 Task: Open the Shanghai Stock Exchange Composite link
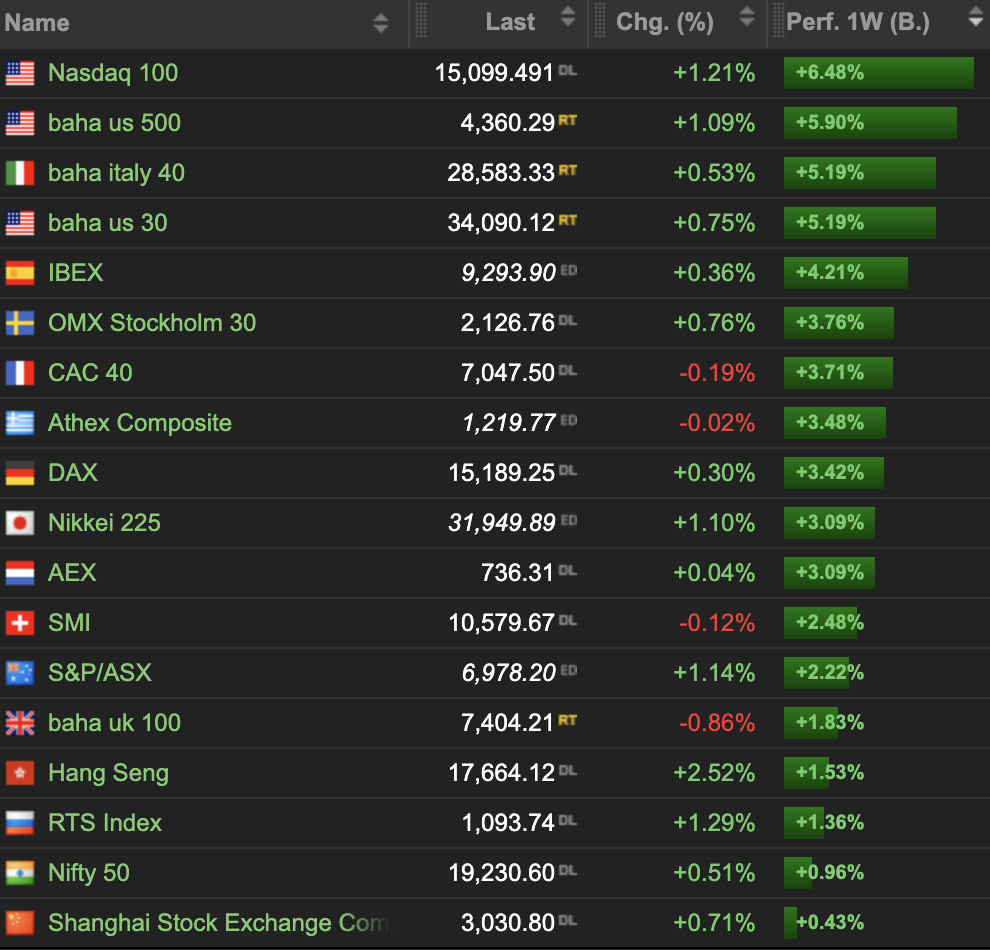218,923
